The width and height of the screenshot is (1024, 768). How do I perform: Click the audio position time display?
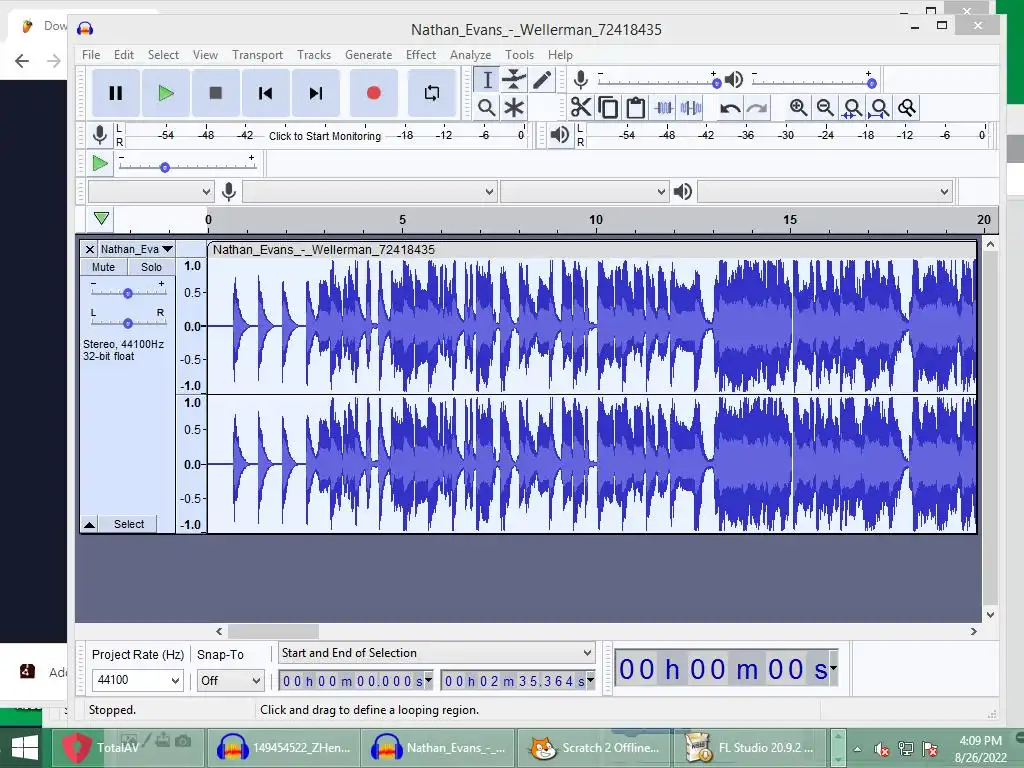click(x=726, y=669)
